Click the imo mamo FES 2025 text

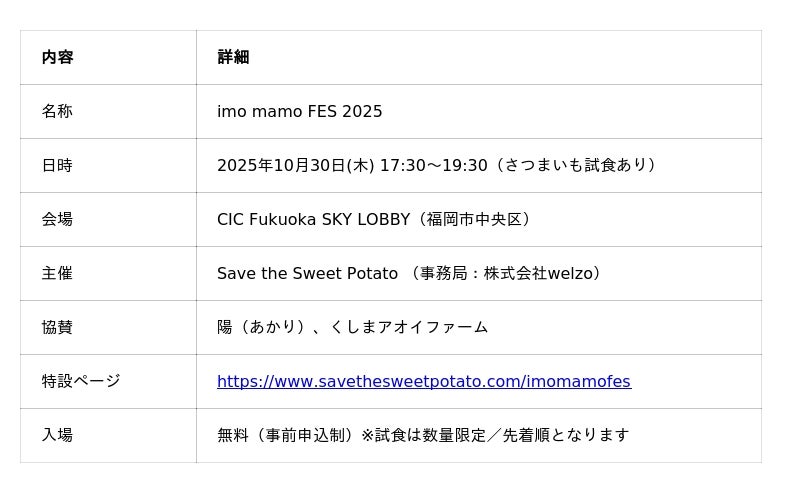tap(299, 111)
